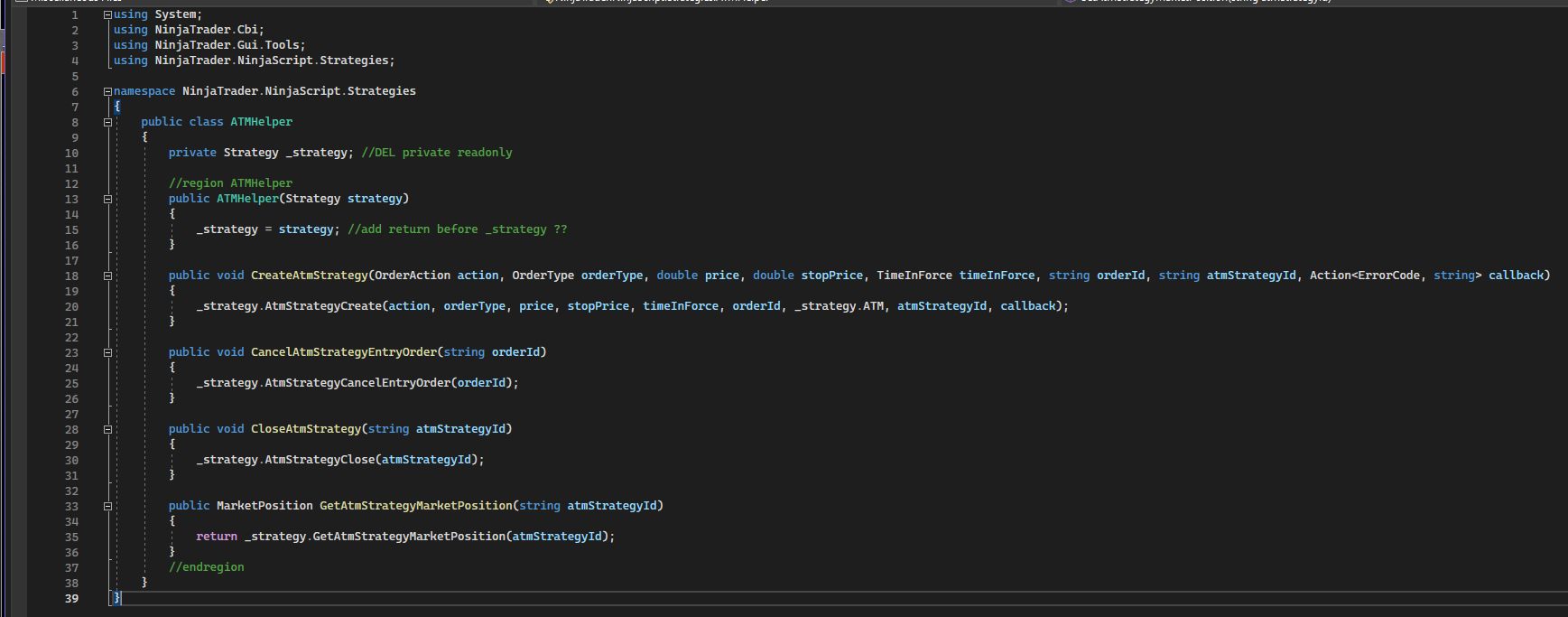Click the MarketPosition return type on line 33
The width and height of the screenshot is (1568, 617).
264,506
